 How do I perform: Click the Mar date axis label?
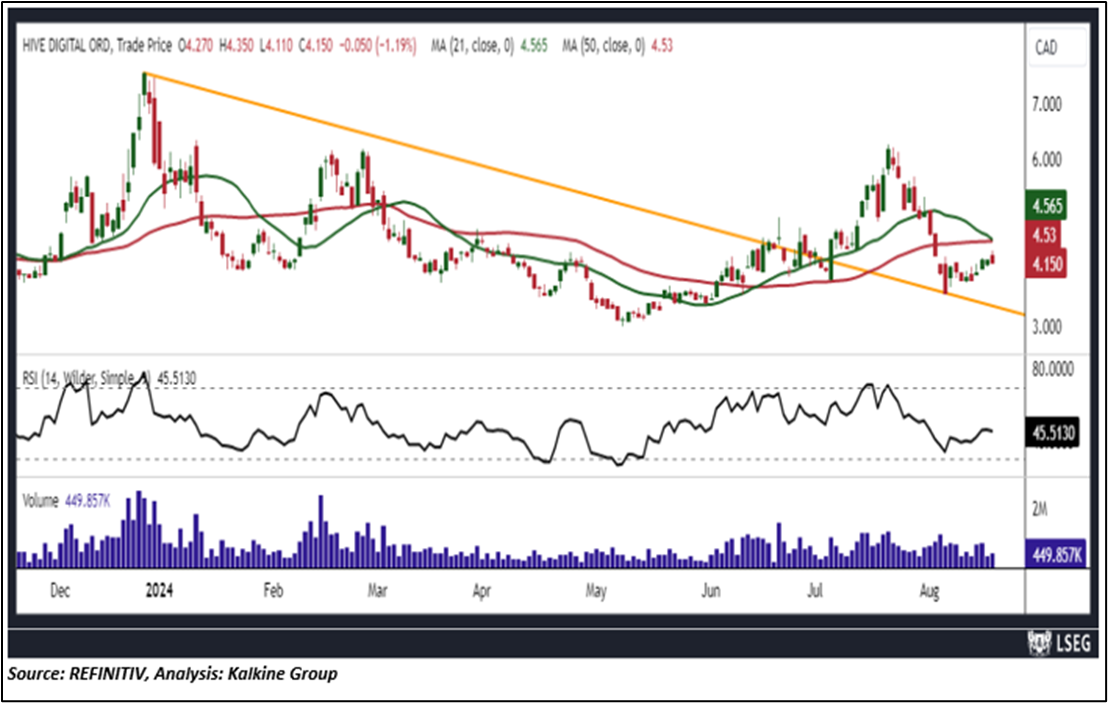[377, 590]
